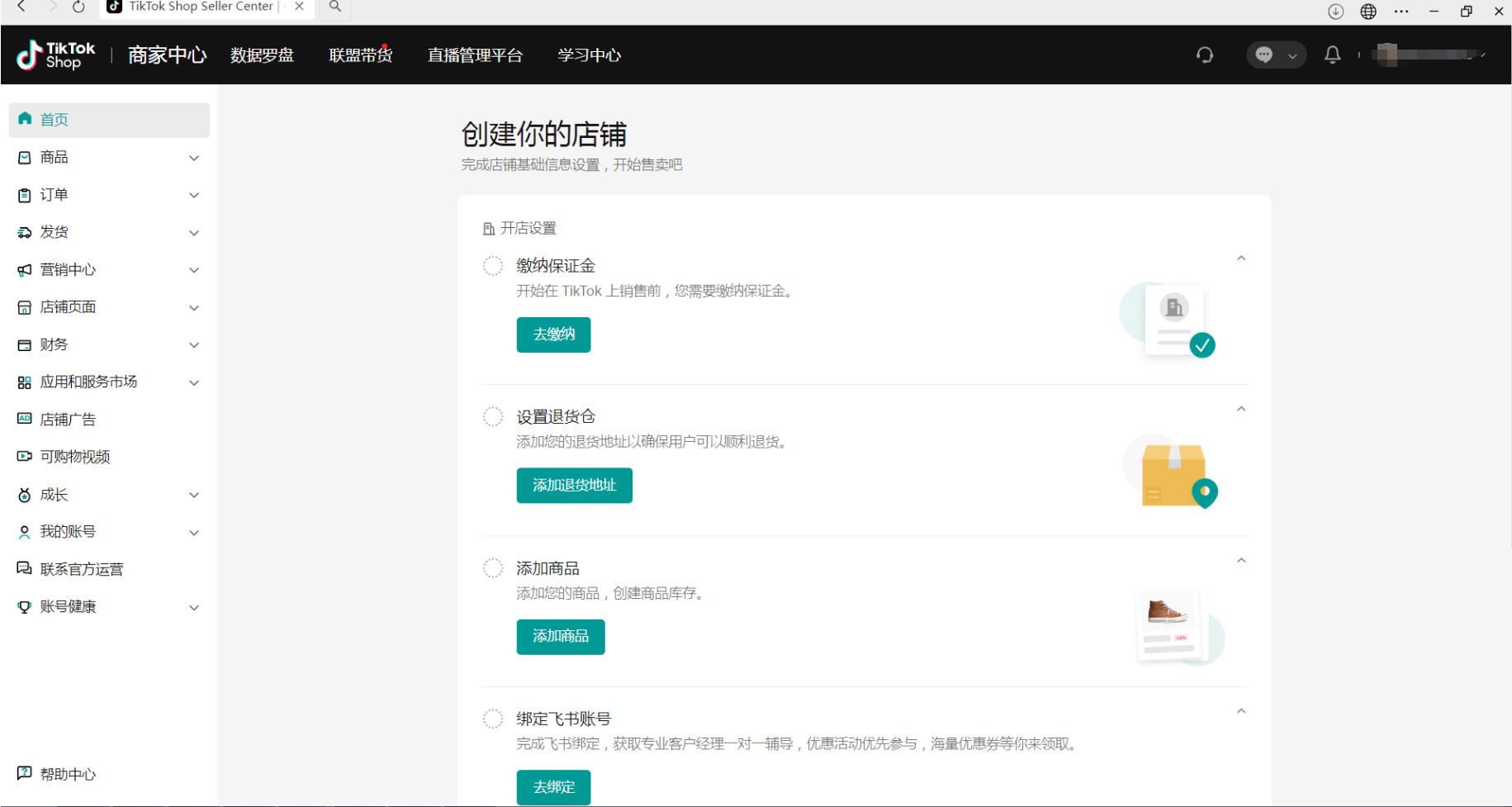
Task: Expand the 我的账号 sidebar chevron
Action: click(194, 533)
